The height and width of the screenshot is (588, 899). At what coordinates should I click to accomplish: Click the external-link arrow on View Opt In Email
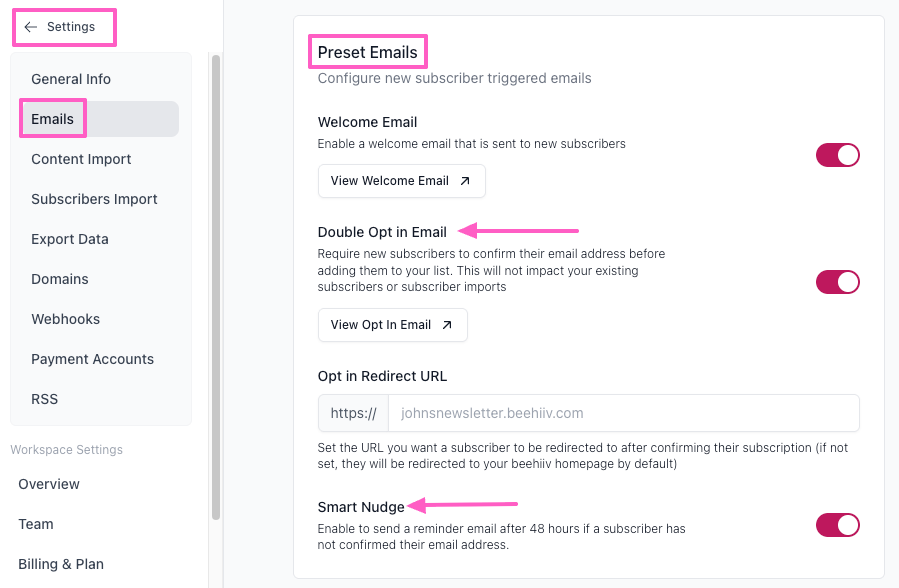[447, 325]
